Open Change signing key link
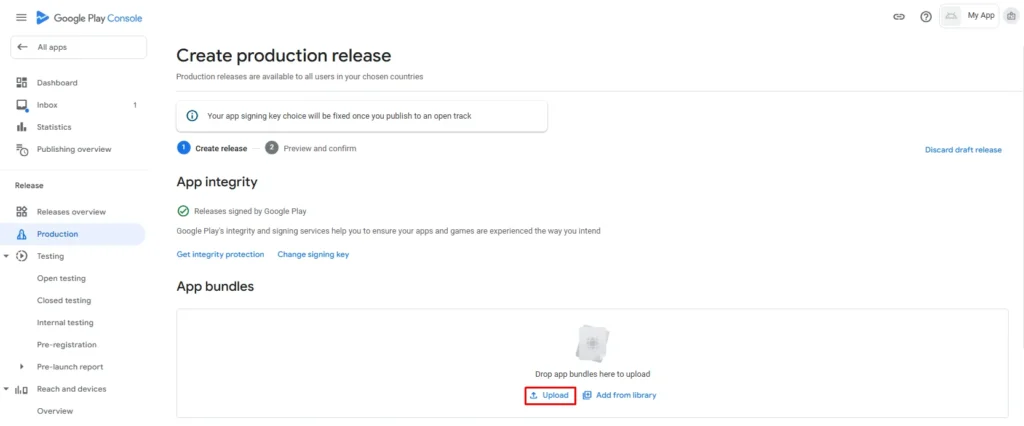Viewport: 1024px width, 426px height. click(x=313, y=254)
